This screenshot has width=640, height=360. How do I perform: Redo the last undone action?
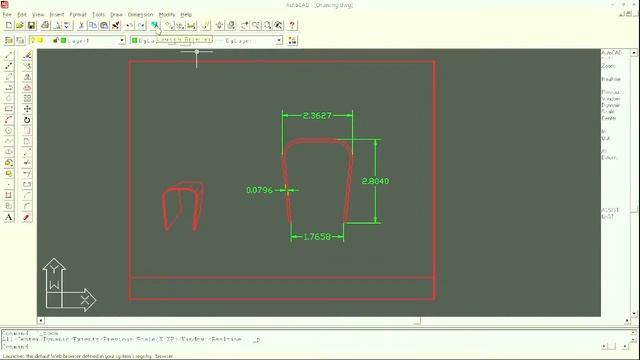coord(141,26)
